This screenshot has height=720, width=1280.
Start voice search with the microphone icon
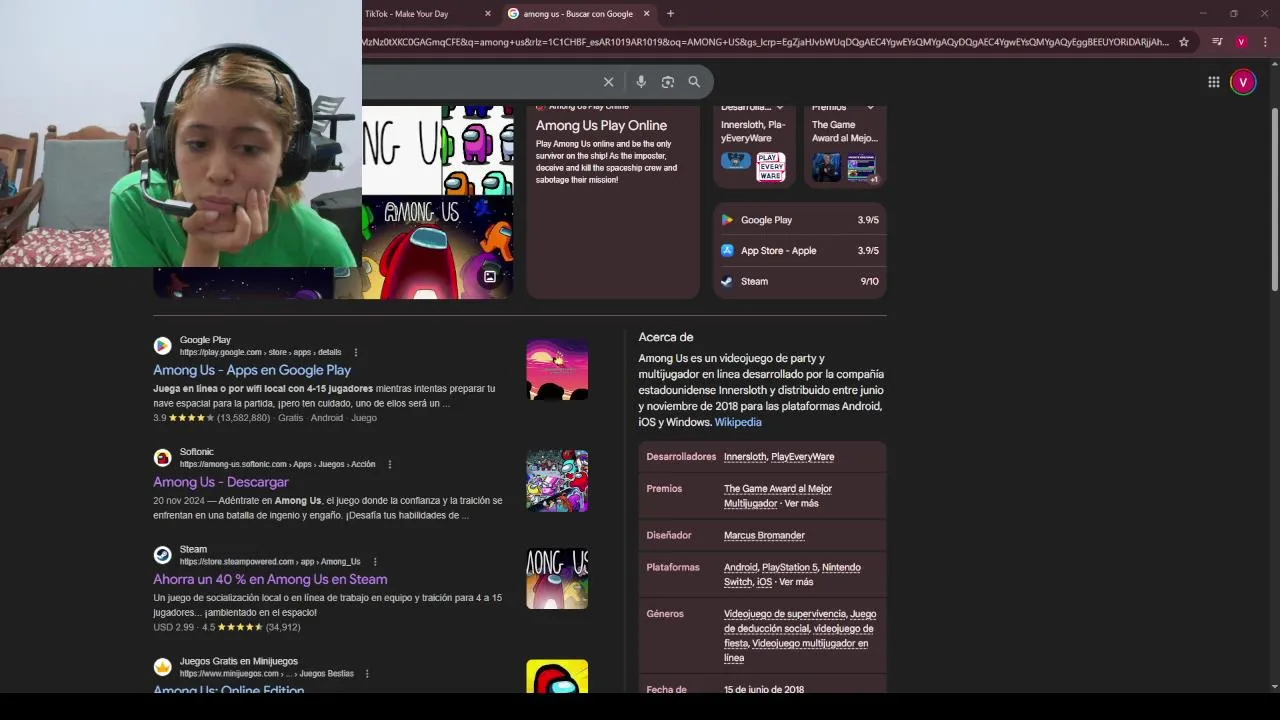[641, 82]
